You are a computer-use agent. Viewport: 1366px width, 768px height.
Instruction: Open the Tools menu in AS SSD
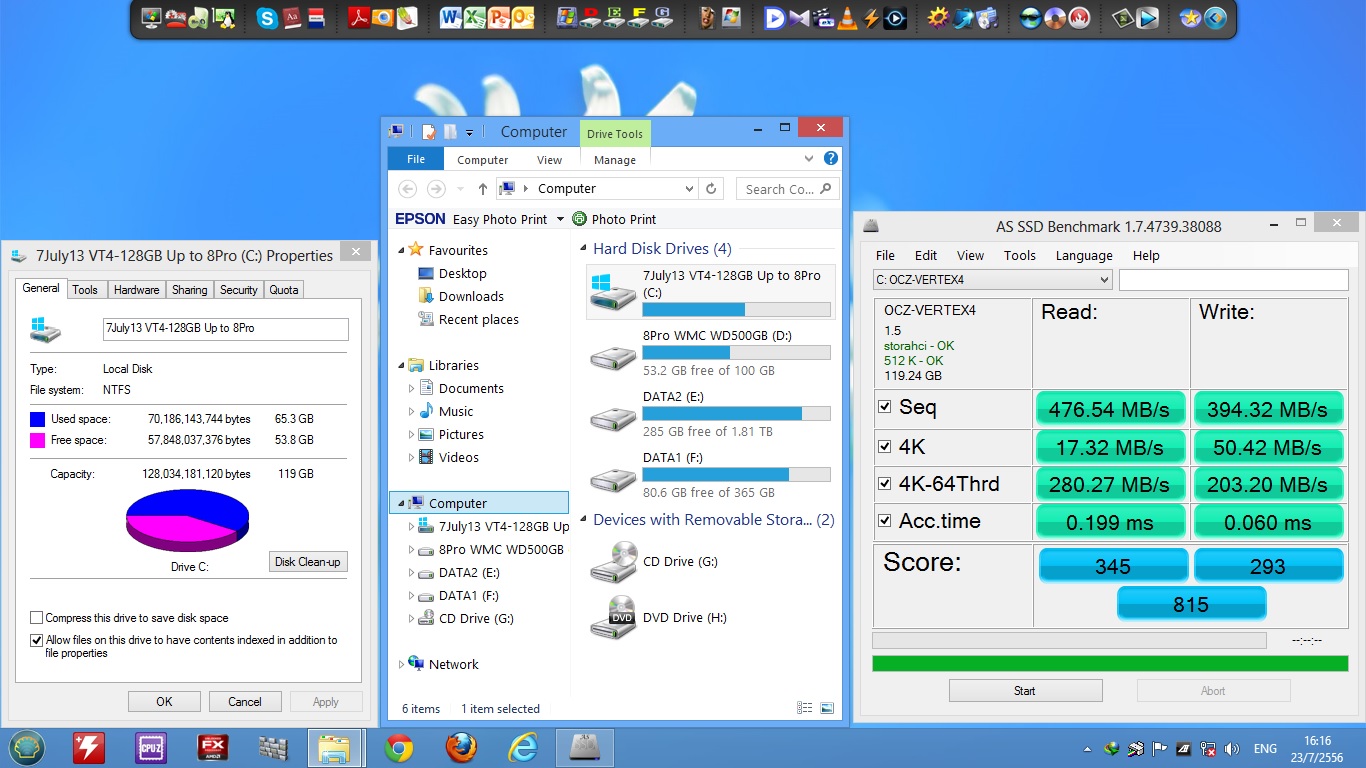click(1020, 255)
